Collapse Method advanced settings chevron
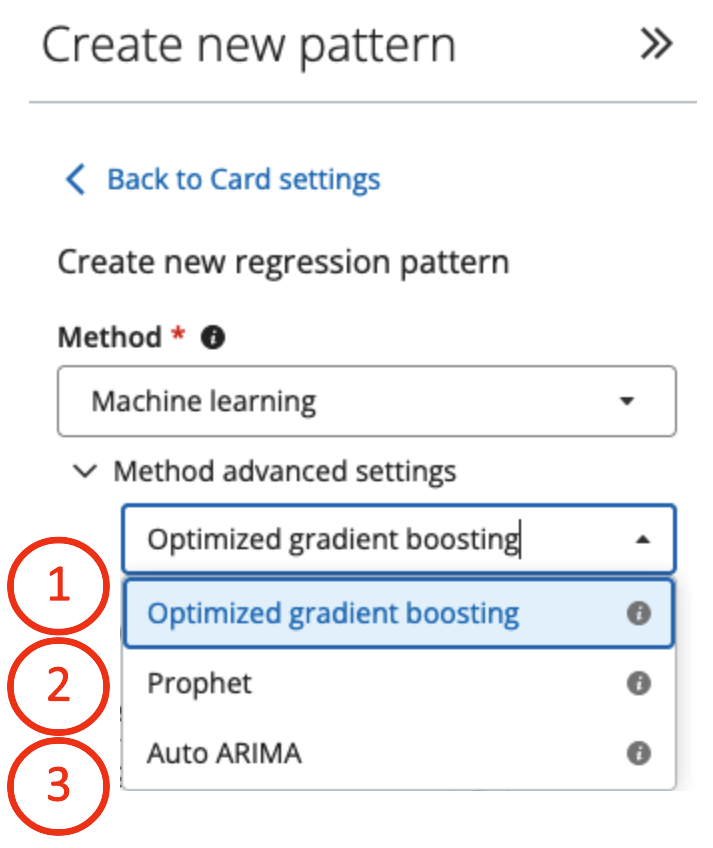The height and width of the screenshot is (848, 713). coord(88,471)
